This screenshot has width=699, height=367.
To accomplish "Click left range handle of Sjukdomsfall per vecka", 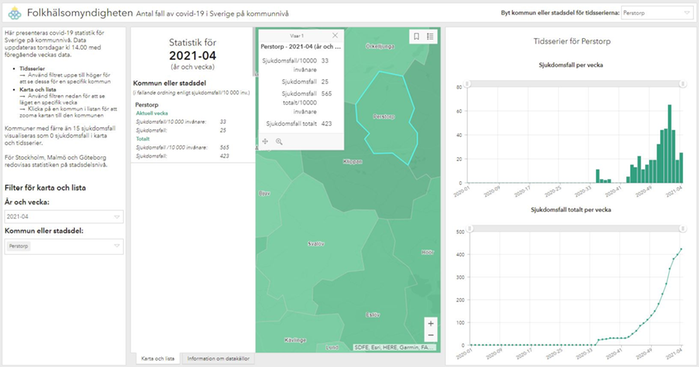I will (467, 84).
